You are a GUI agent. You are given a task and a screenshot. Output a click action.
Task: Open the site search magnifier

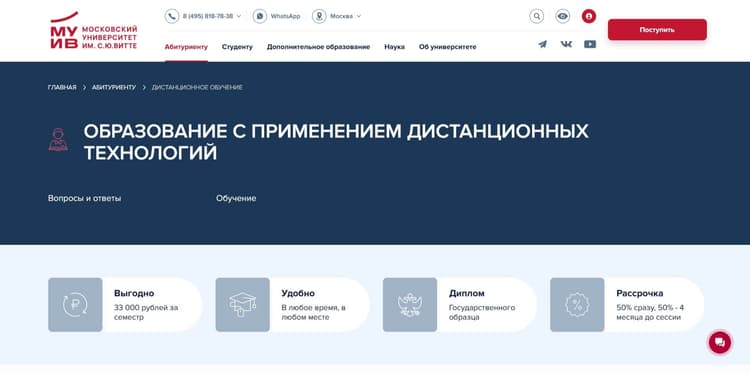[x=537, y=16]
